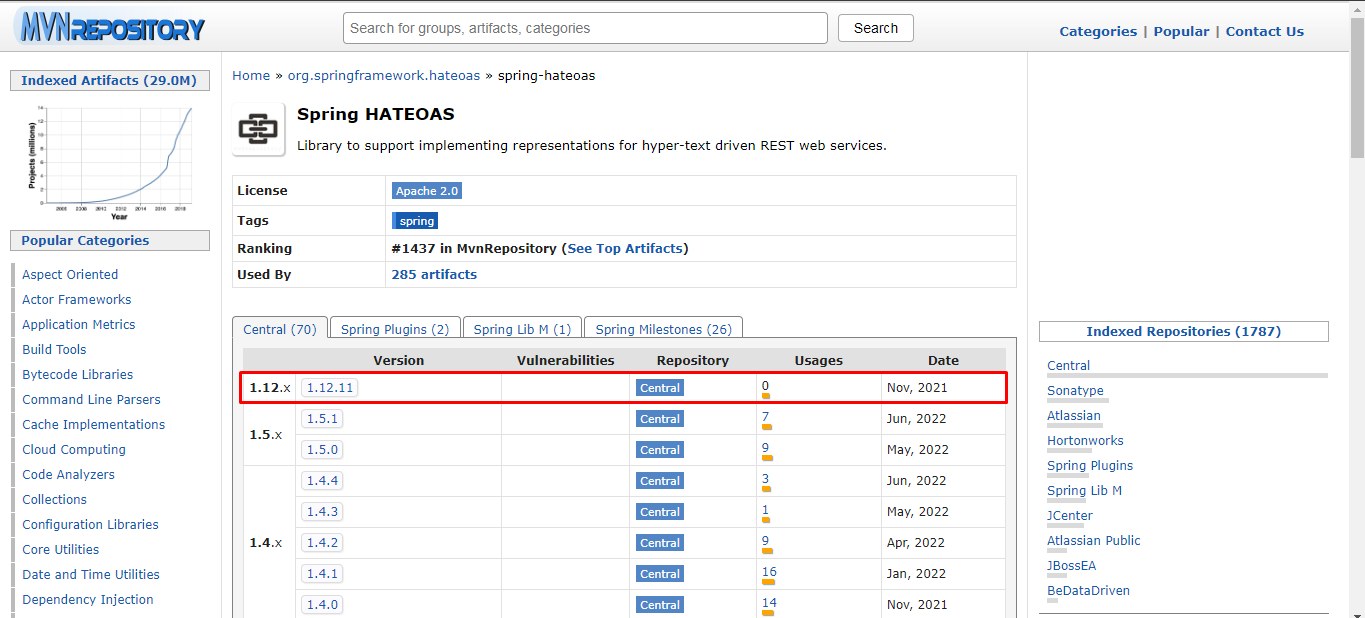Open the Popular link in header
Screen dimensions: 1365x618
coord(1181,31)
